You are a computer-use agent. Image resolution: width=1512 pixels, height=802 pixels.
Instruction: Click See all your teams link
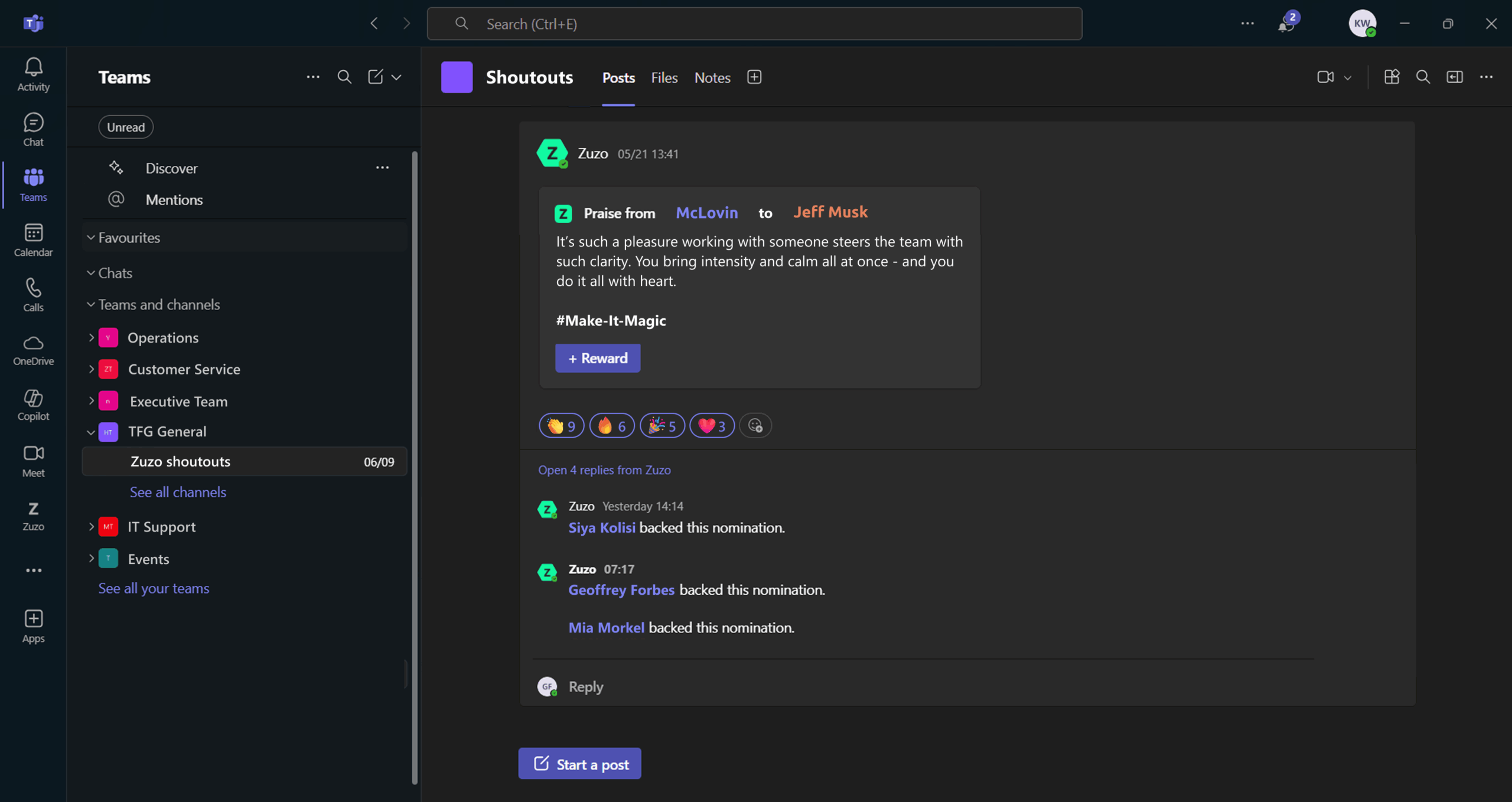(x=154, y=588)
